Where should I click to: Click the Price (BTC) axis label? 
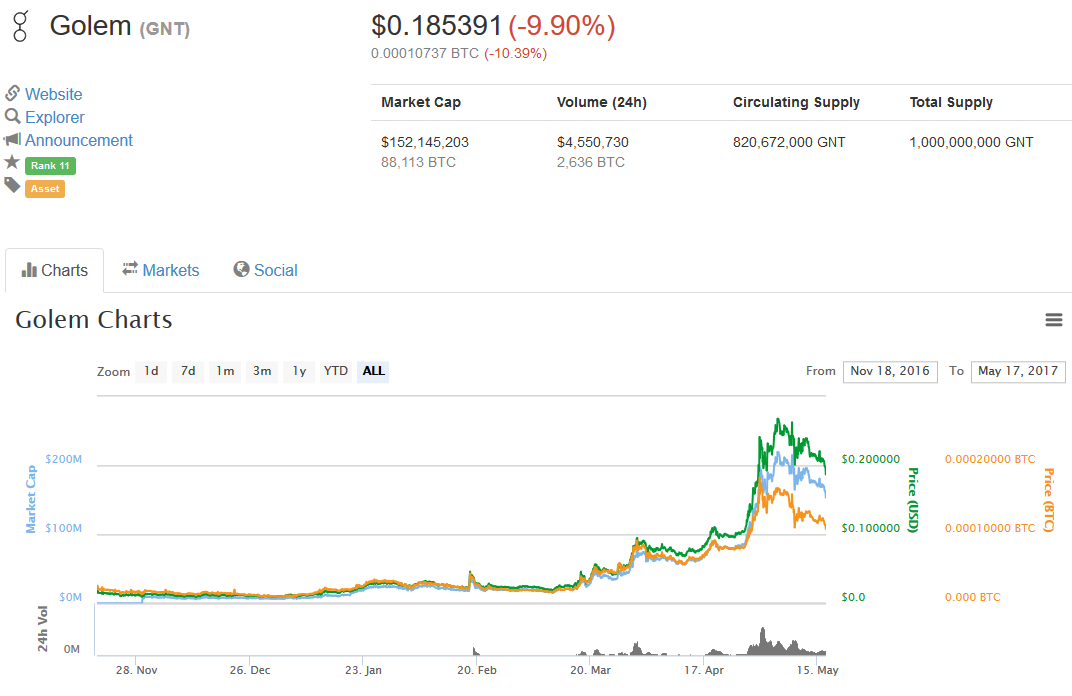1049,500
